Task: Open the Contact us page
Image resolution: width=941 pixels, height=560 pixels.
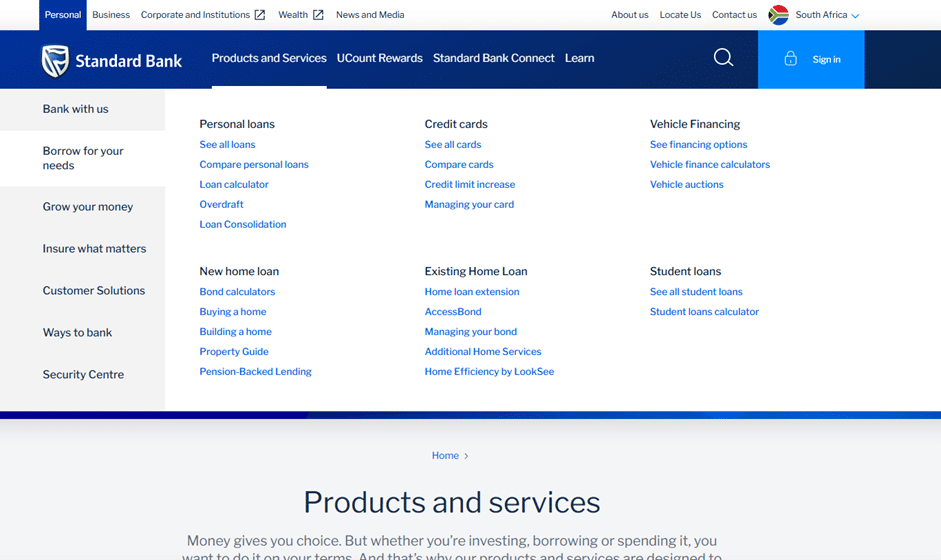Action: 734,15
